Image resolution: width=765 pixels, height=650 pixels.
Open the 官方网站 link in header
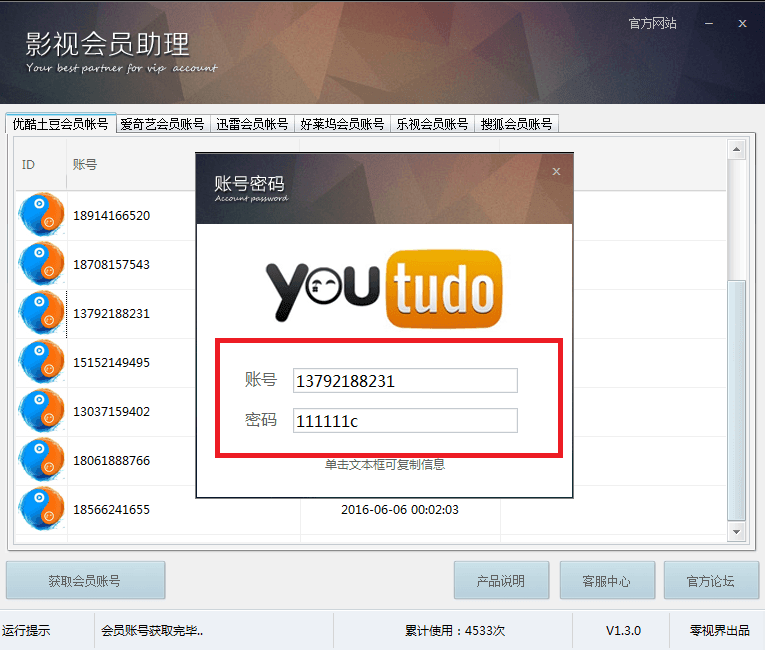coord(652,23)
